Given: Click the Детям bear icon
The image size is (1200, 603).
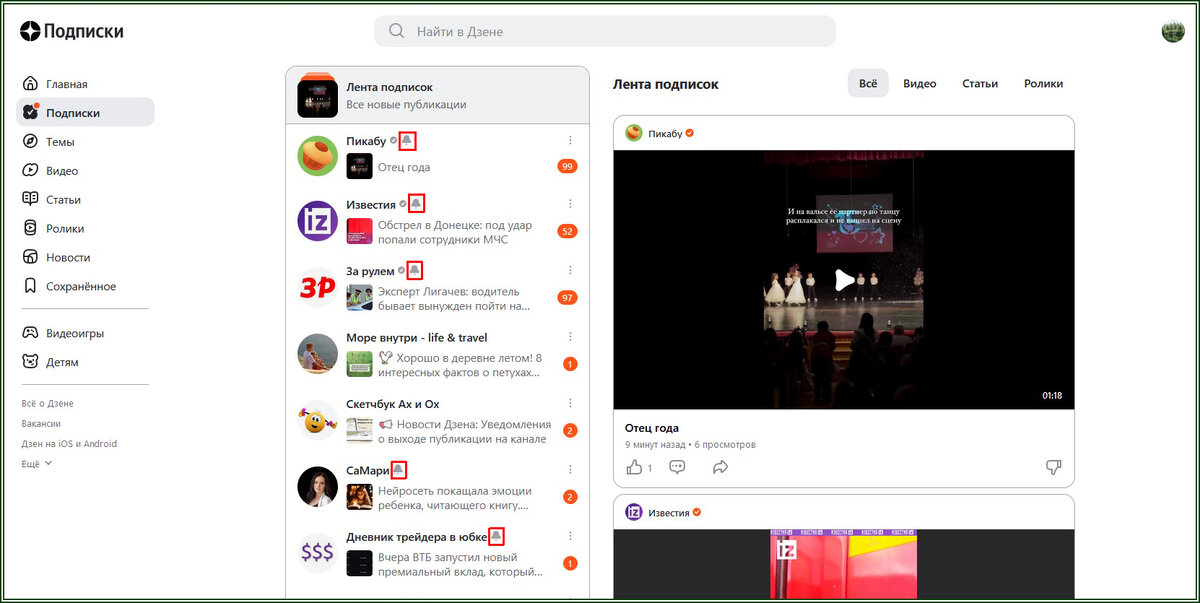Looking at the screenshot, I should click(x=31, y=362).
